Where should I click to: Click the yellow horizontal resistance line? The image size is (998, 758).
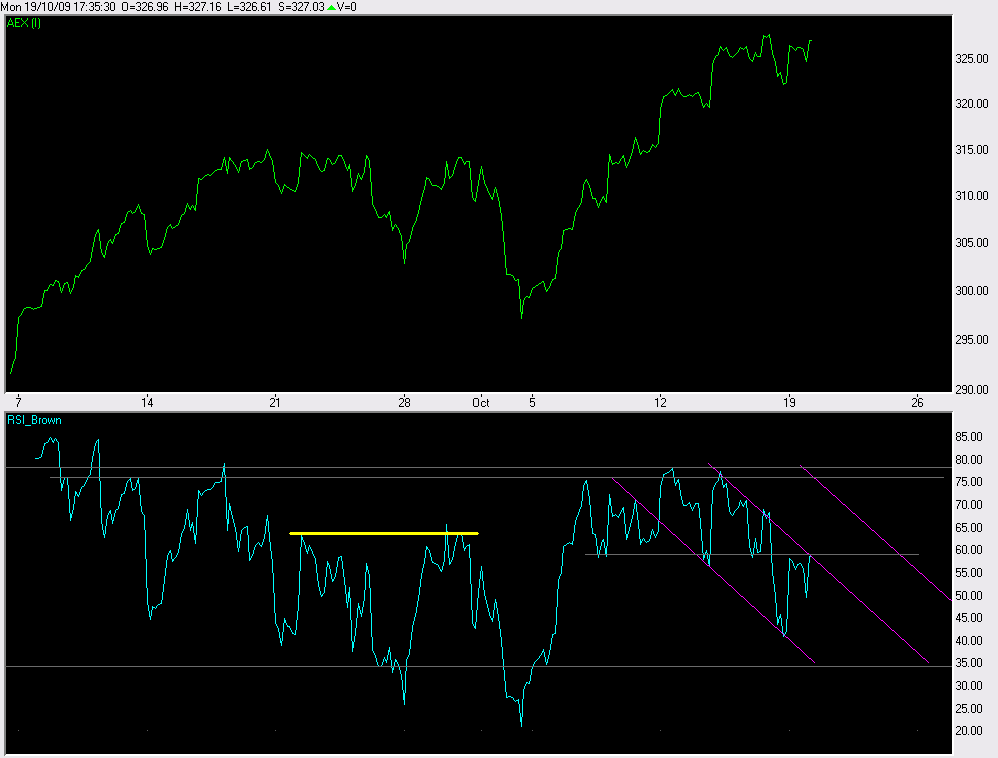(x=383, y=533)
